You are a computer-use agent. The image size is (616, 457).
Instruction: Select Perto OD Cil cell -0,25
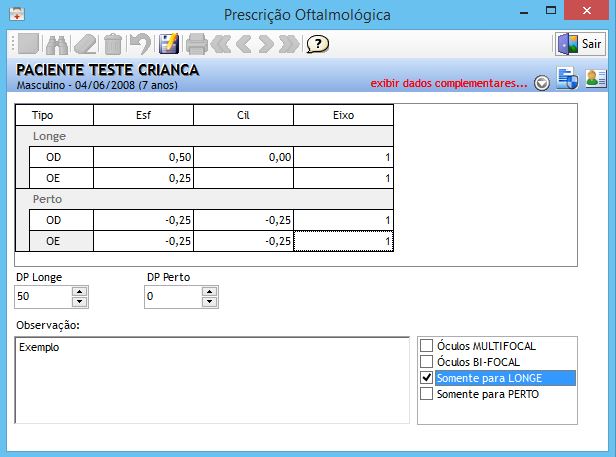[x=243, y=220]
